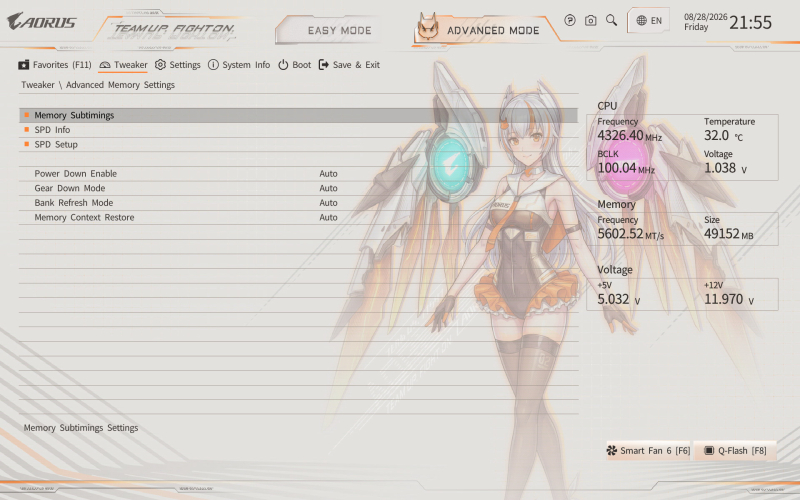Image resolution: width=800 pixels, height=500 pixels.
Task: Open the Save & Exit tab
Action: [349, 65]
